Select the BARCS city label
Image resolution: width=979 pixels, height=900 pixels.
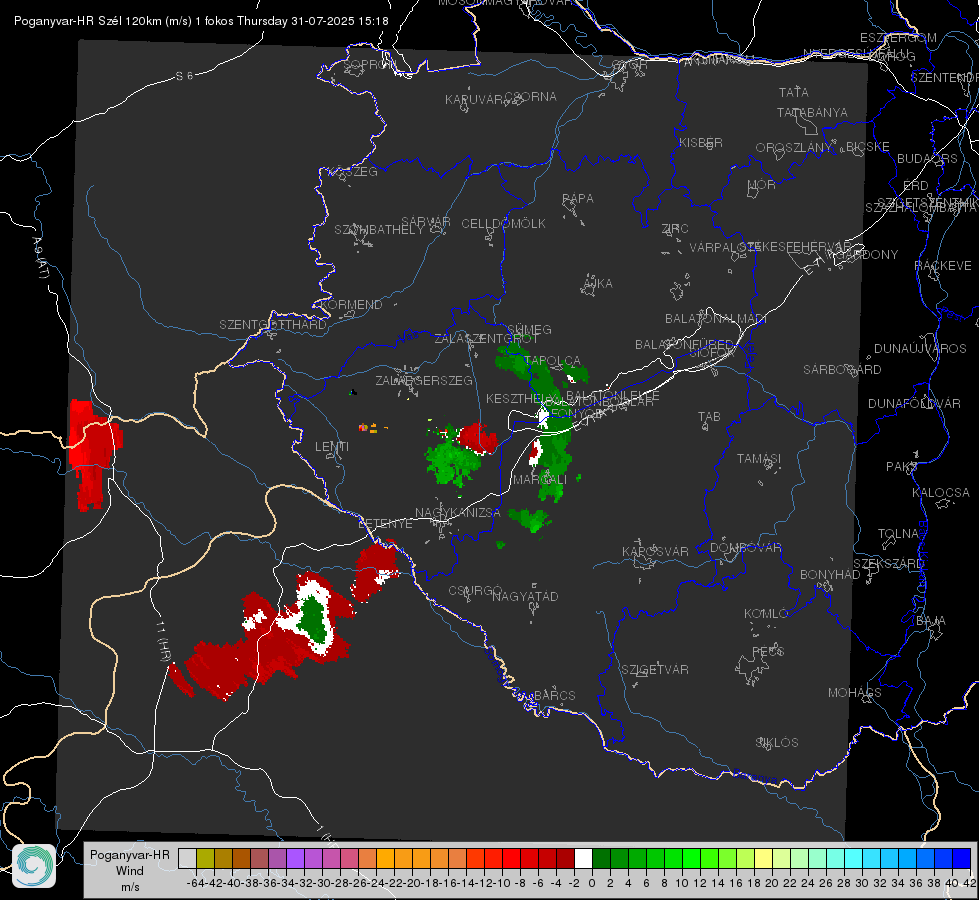tap(554, 695)
